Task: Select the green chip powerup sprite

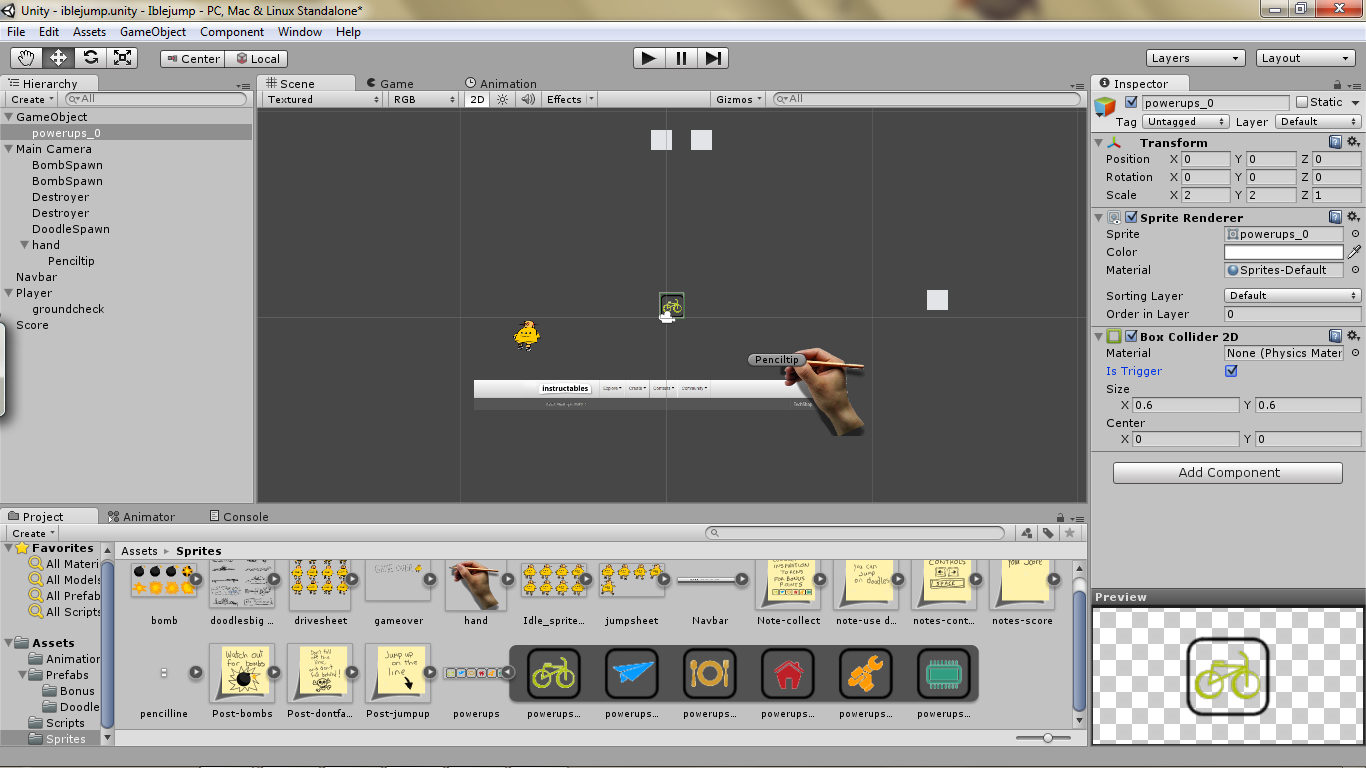Action: click(x=943, y=673)
